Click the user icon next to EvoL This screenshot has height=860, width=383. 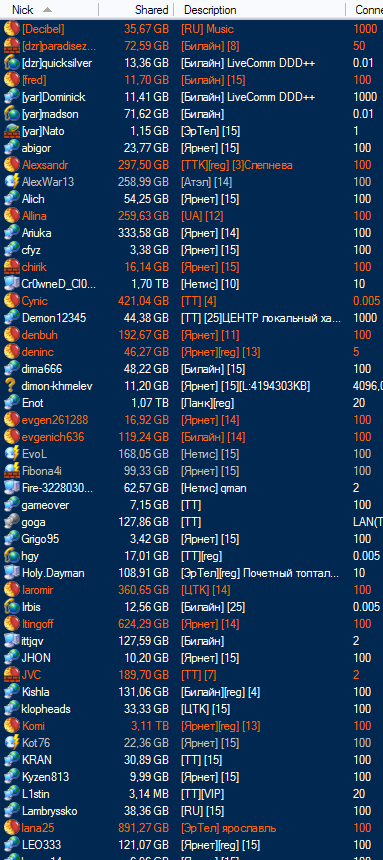point(12,454)
